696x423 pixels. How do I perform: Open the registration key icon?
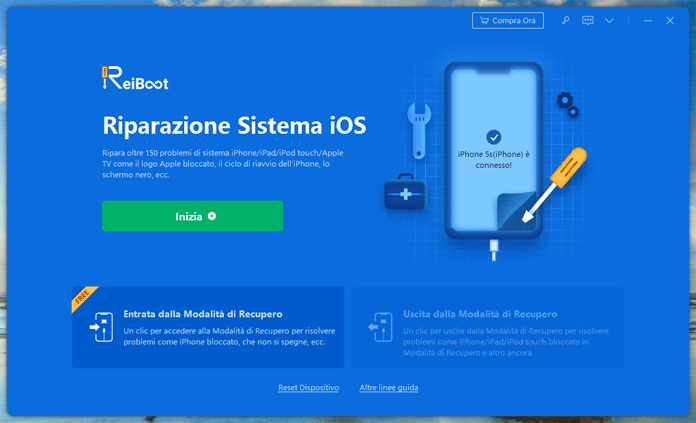pos(566,20)
